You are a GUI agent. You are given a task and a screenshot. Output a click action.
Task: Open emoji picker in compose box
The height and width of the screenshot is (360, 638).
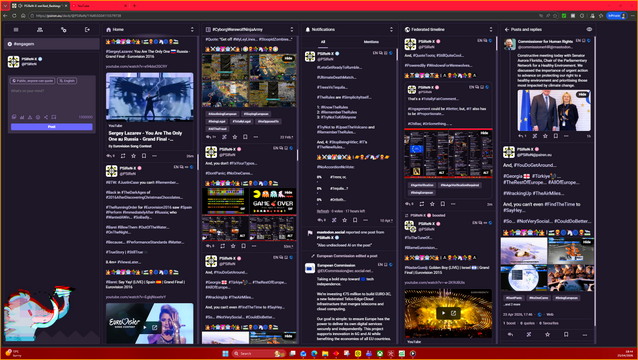coord(38,117)
